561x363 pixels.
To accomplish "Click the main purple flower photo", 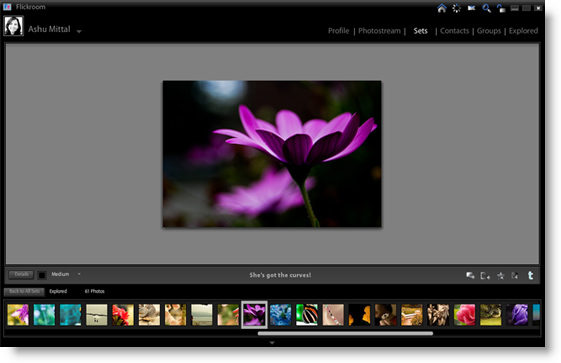I will click(x=272, y=154).
